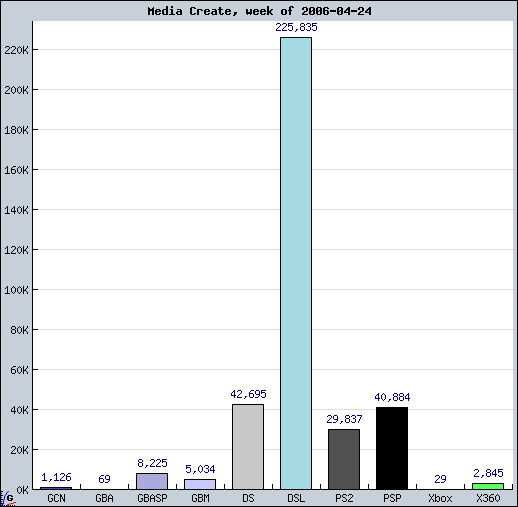
Task: Select the dark gray PS2 bar
Action: click(x=344, y=459)
